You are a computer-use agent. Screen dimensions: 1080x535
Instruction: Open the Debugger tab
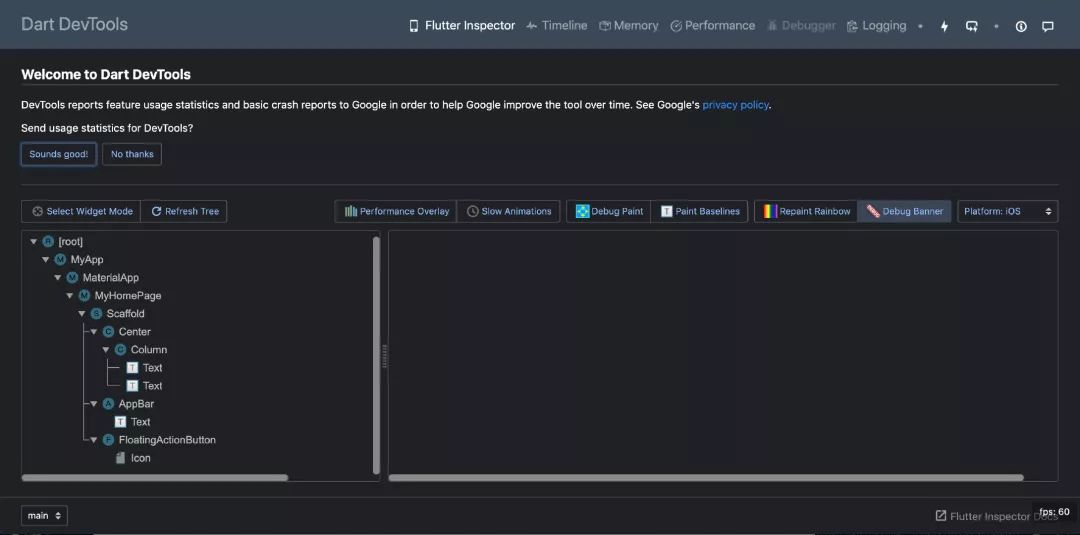coord(801,25)
